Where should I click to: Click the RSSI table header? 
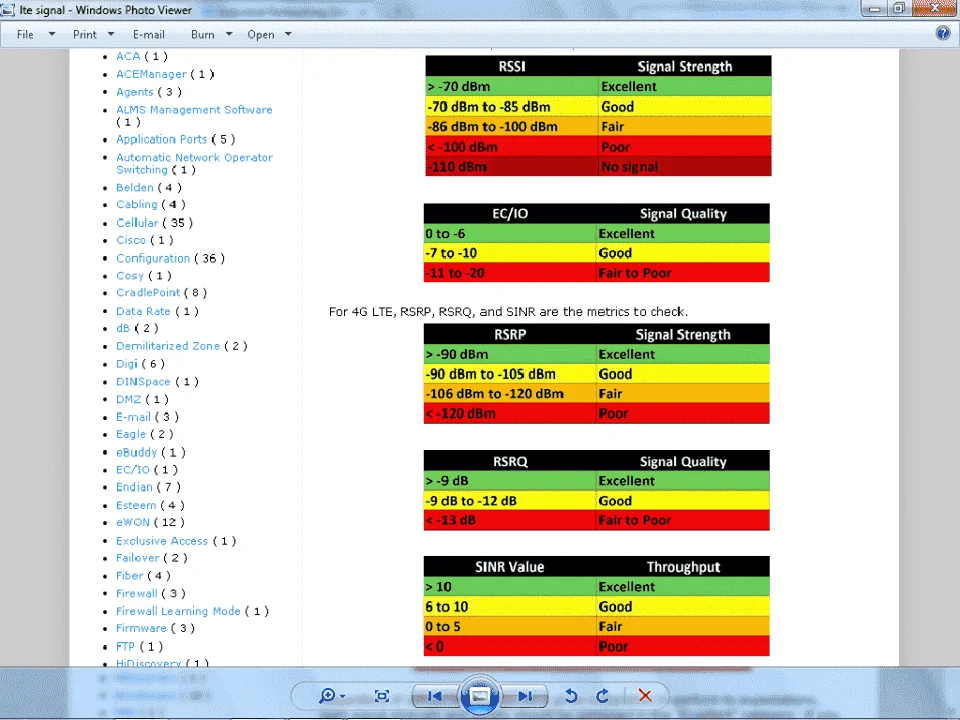[x=512, y=66]
